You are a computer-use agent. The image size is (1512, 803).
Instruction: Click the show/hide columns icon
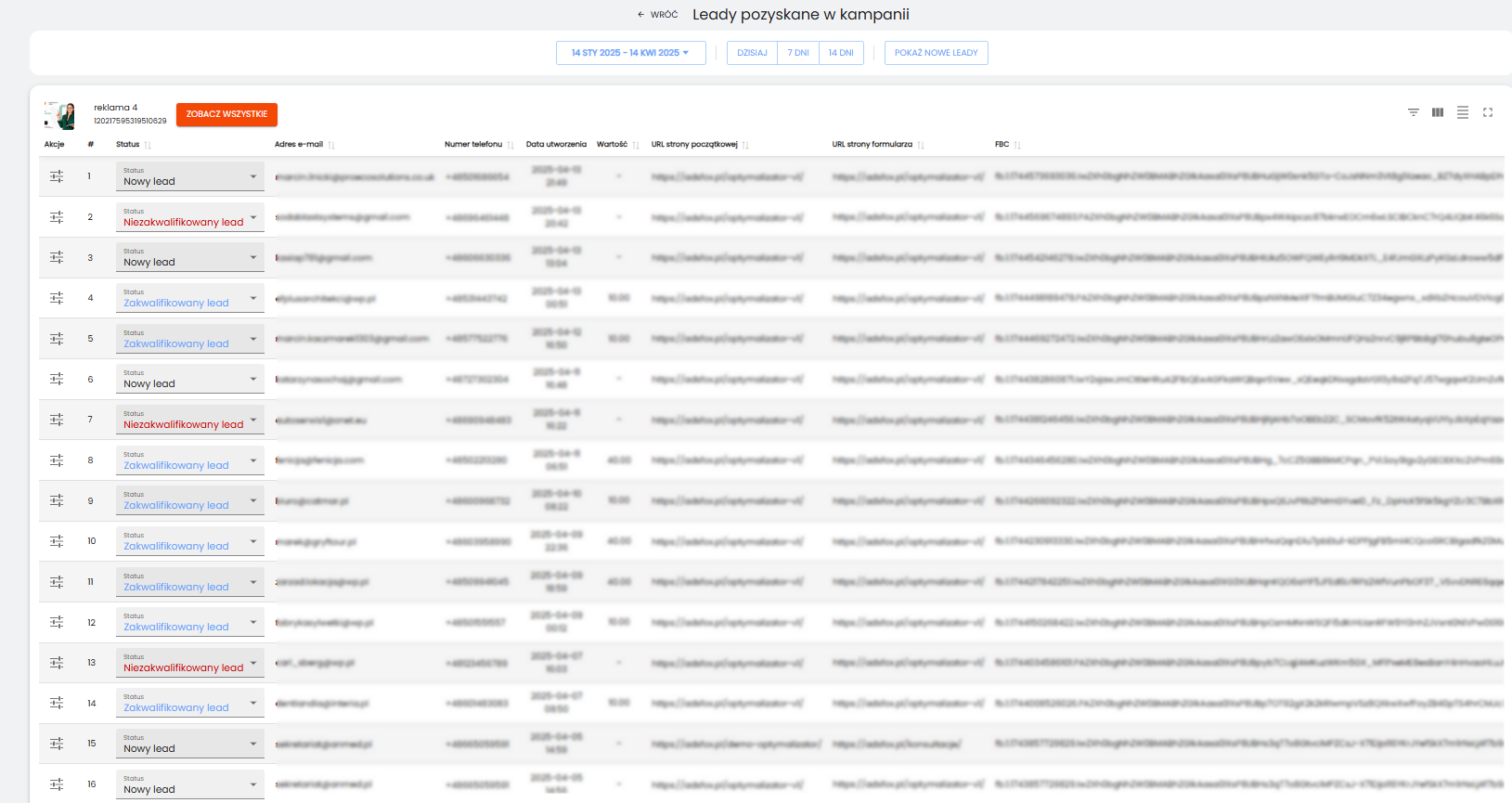click(x=1438, y=112)
